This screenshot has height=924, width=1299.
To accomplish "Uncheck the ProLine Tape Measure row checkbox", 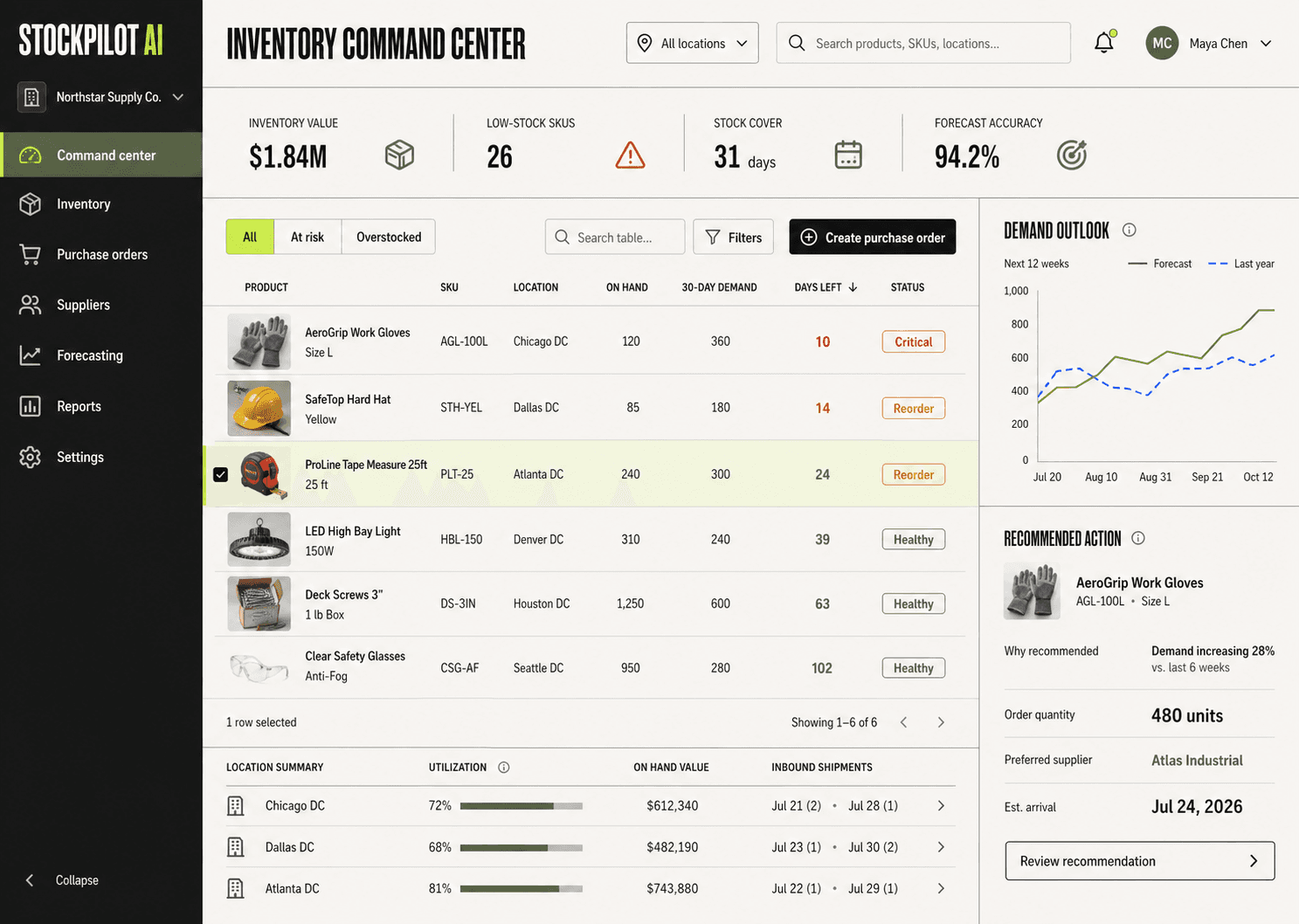I will pos(220,474).
